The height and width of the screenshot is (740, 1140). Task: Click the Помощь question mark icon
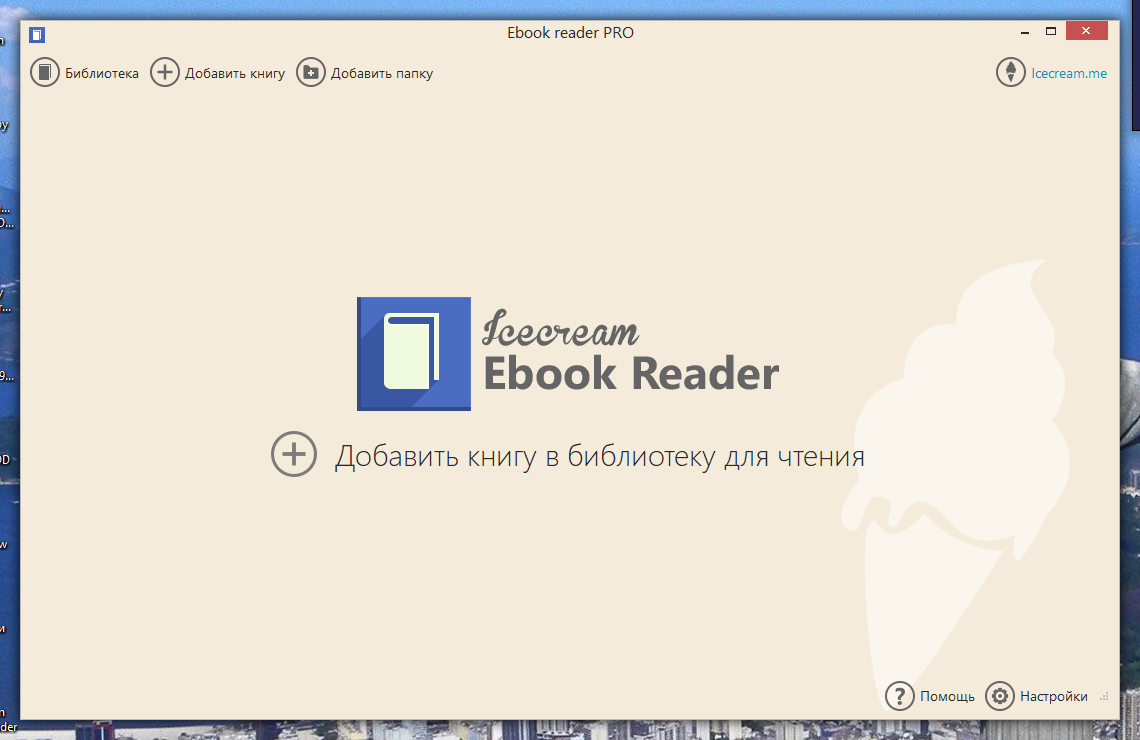coord(899,696)
